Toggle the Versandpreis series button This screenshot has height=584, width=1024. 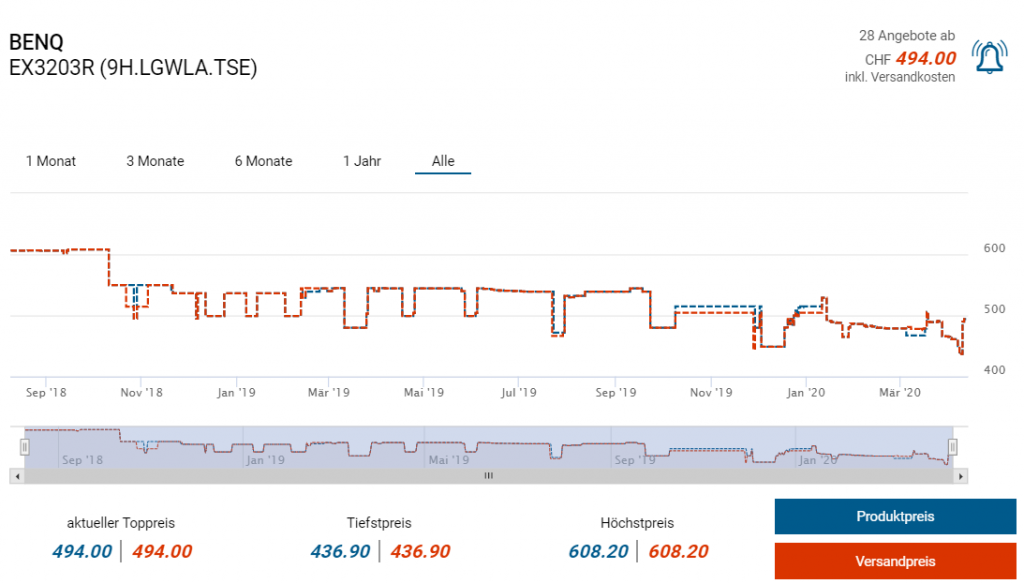pyautogui.click(x=895, y=561)
